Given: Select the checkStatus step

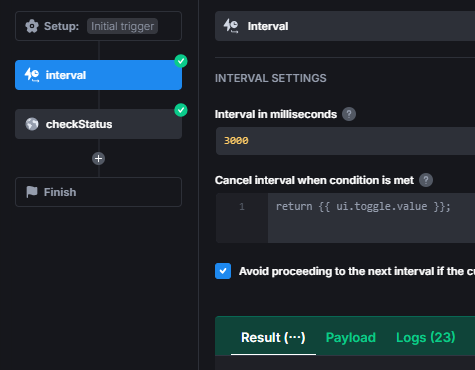Looking at the screenshot, I should 98,124.
